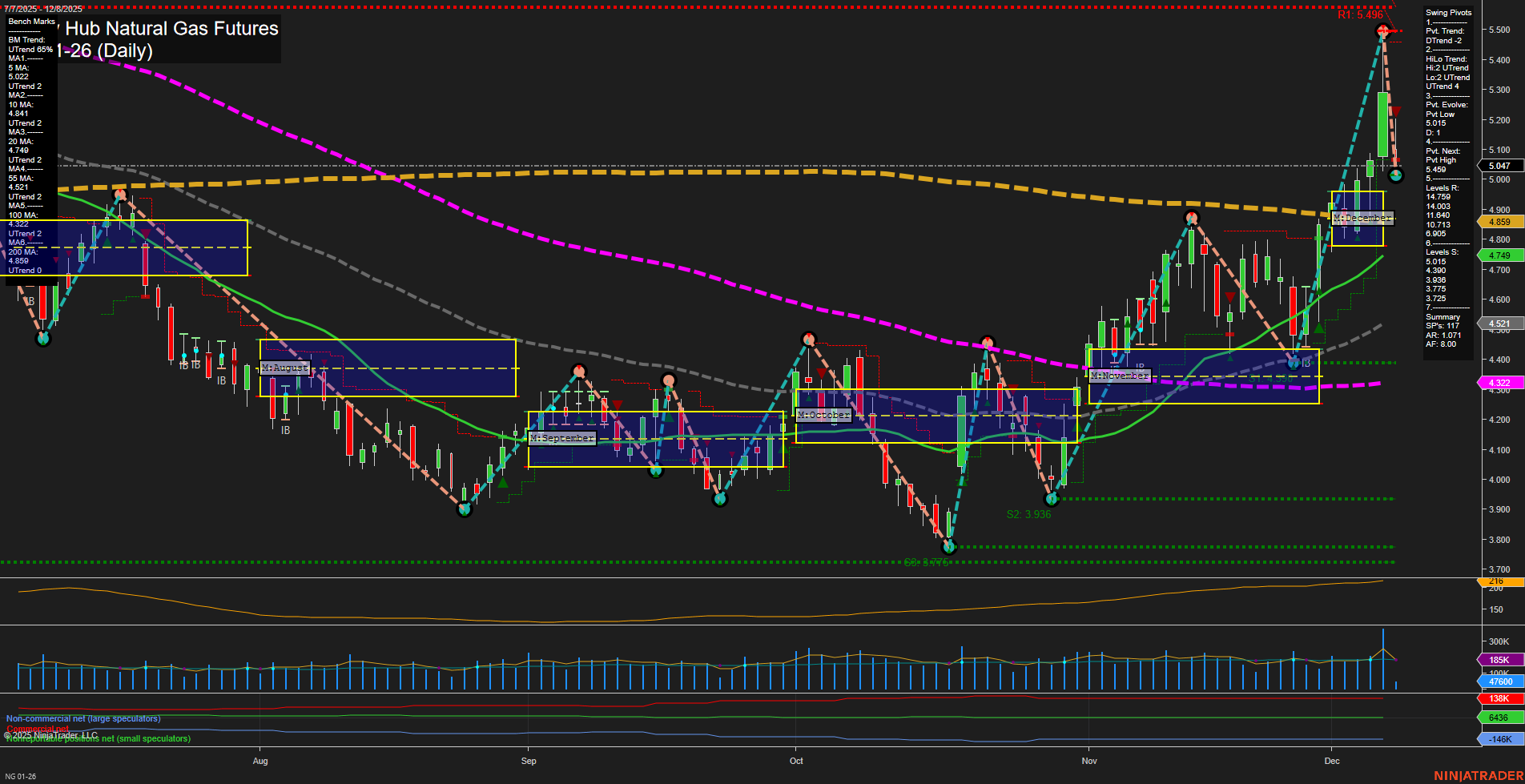Viewport: 1525px width, 784px height.
Task: Toggle the Non-commercial net (large speculators) legend
Action: click(82, 718)
